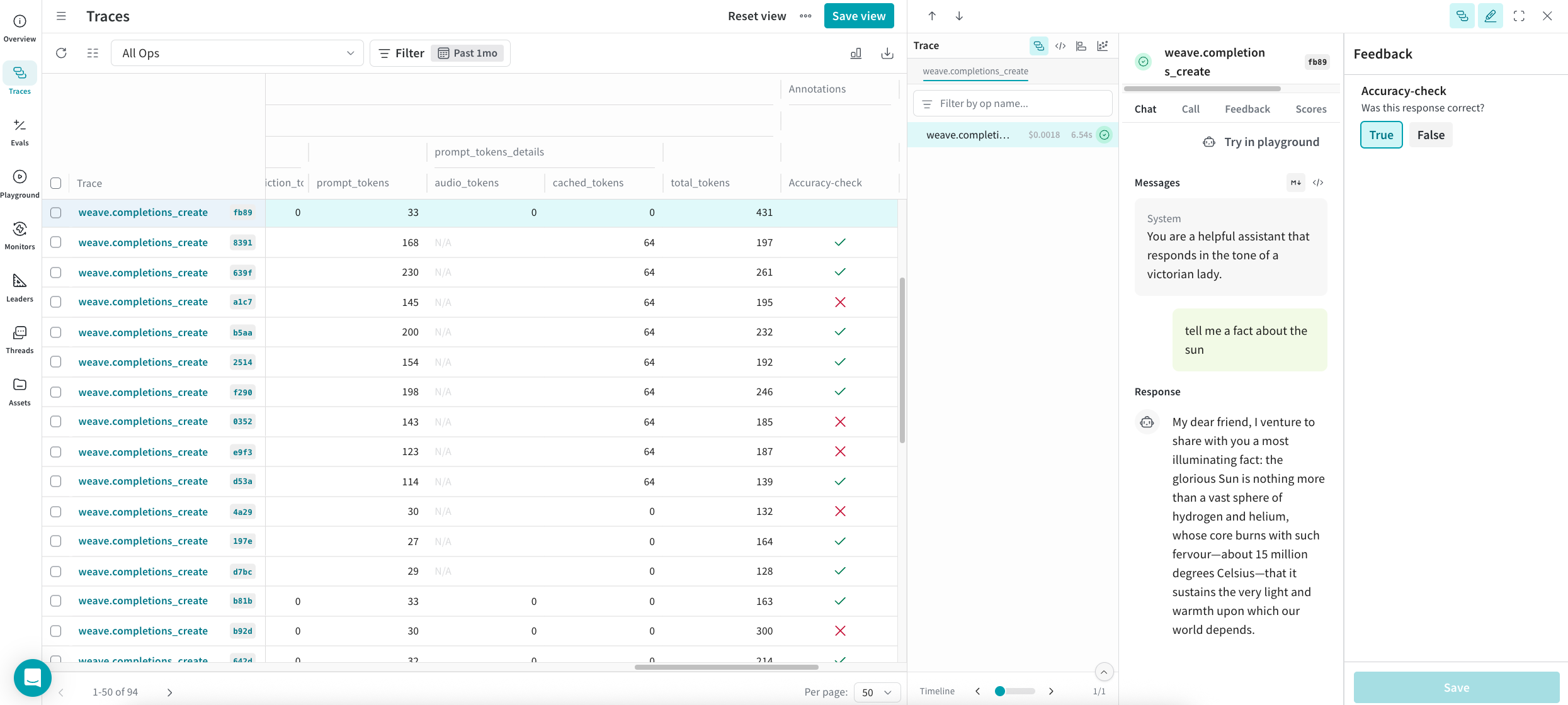Show the metrics chart icon

click(856, 53)
